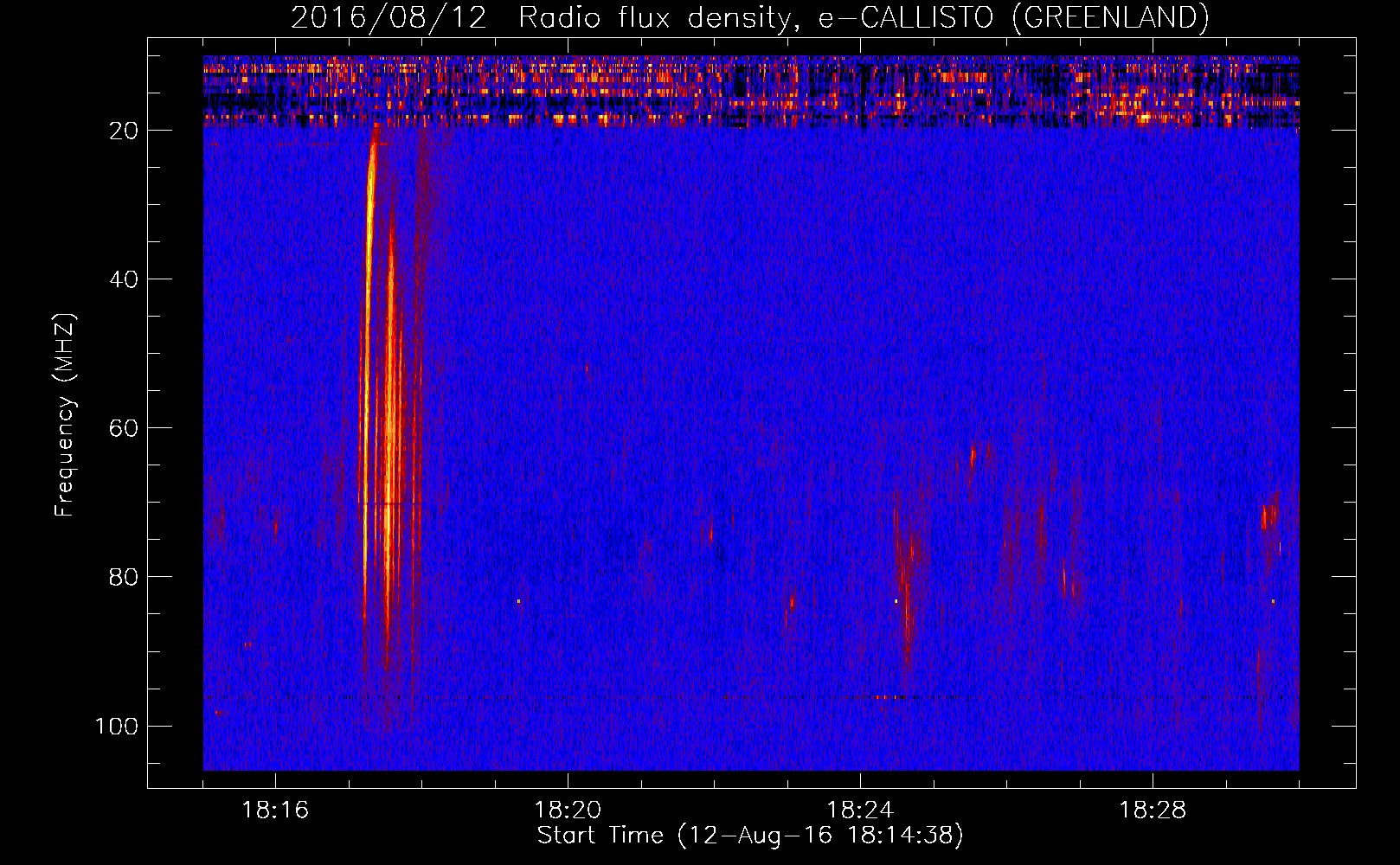1400x865 pixels.
Task: Click the 20 MHz frequency tick label
Action: coord(124,131)
